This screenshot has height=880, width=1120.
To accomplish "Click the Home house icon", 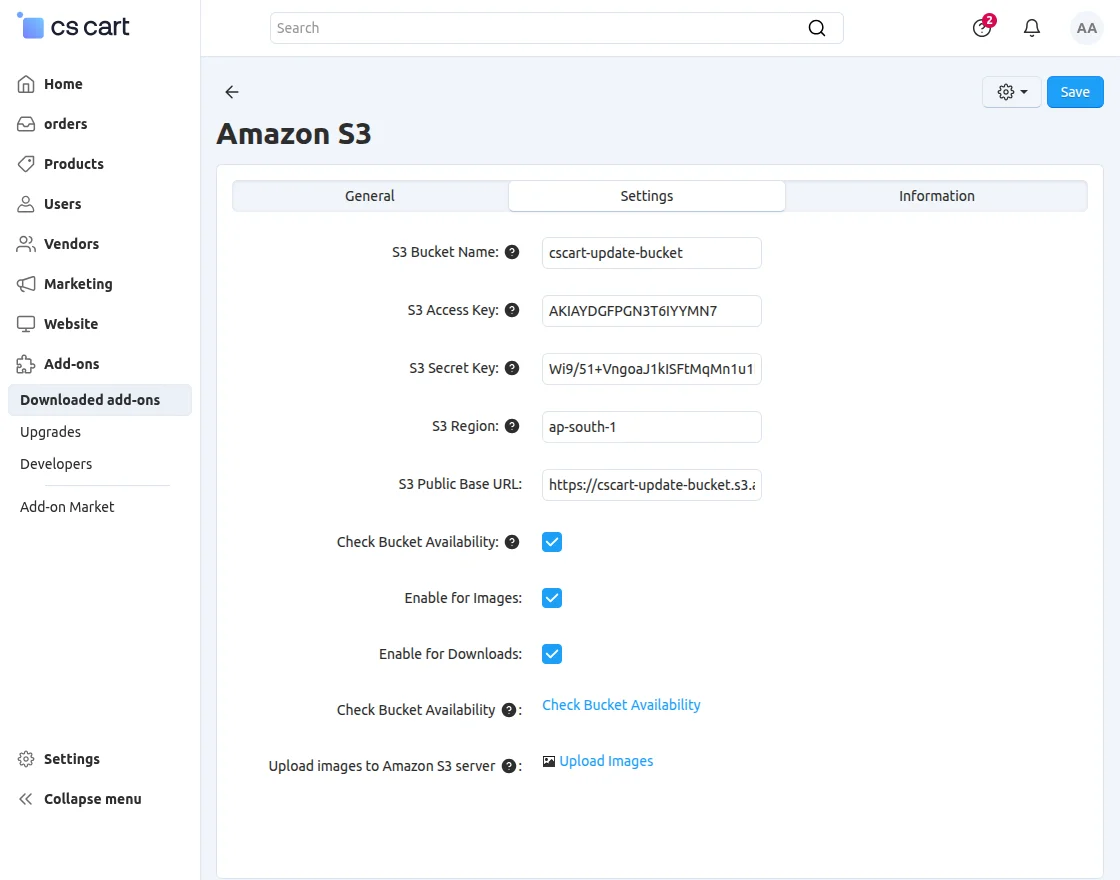I will [26, 84].
